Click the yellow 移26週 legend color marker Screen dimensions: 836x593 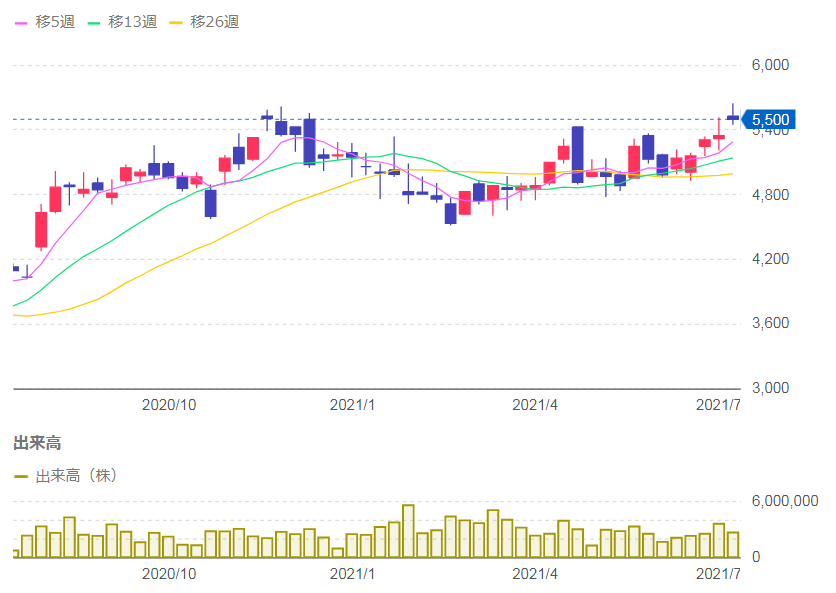point(175,23)
